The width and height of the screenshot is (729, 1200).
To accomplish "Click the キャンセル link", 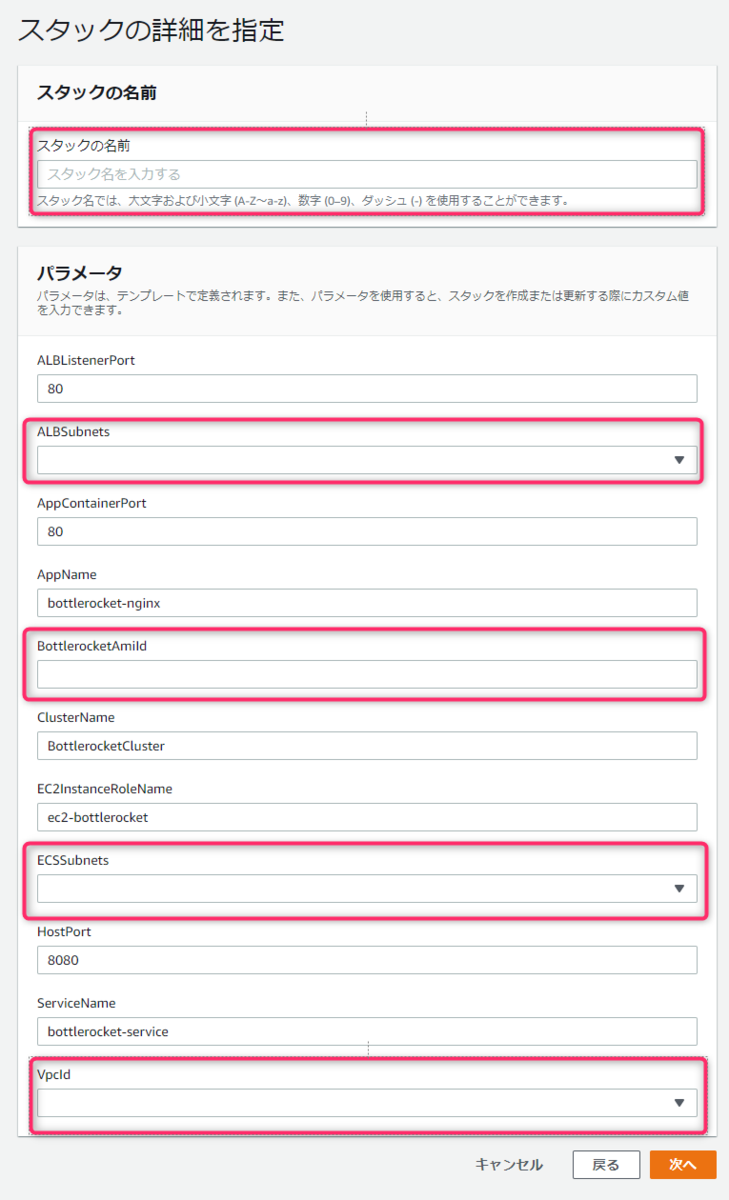I will pos(509,1164).
